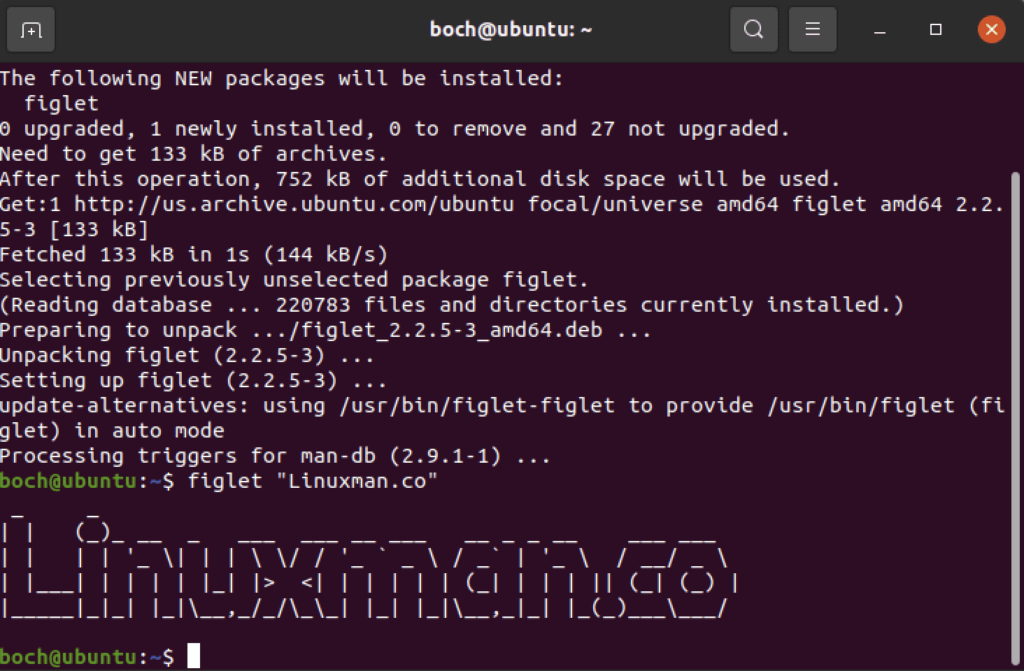Click the figlet "Linuxman.co" command text
1024x671 pixels.
point(312,482)
